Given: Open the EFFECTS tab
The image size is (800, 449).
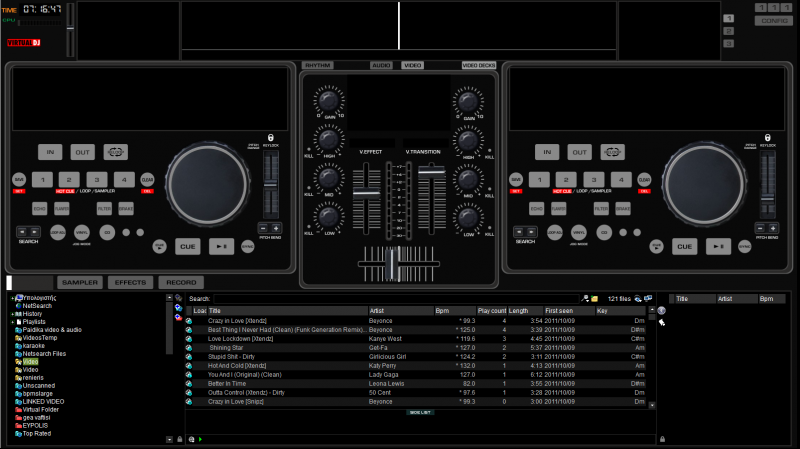Looking at the screenshot, I should [130, 283].
